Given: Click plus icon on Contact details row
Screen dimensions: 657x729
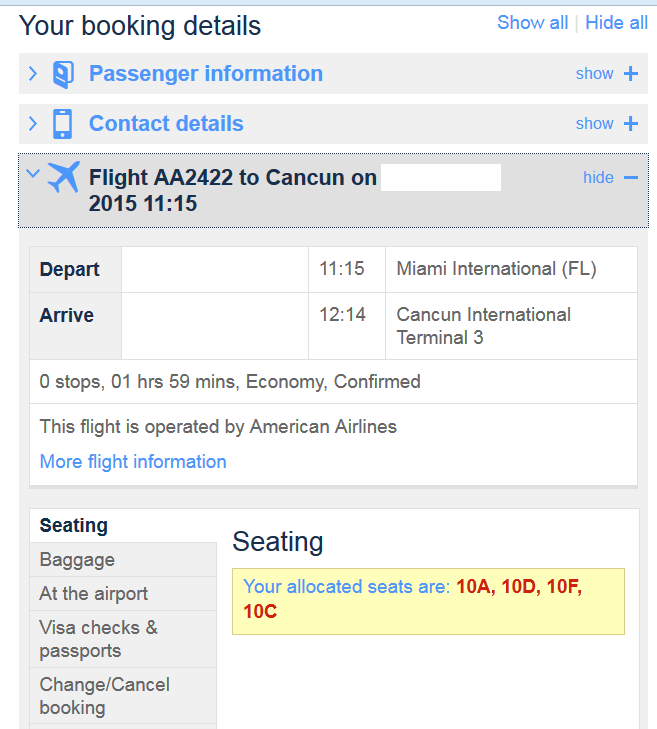Looking at the screenshot, I should [x=631, y=124].
